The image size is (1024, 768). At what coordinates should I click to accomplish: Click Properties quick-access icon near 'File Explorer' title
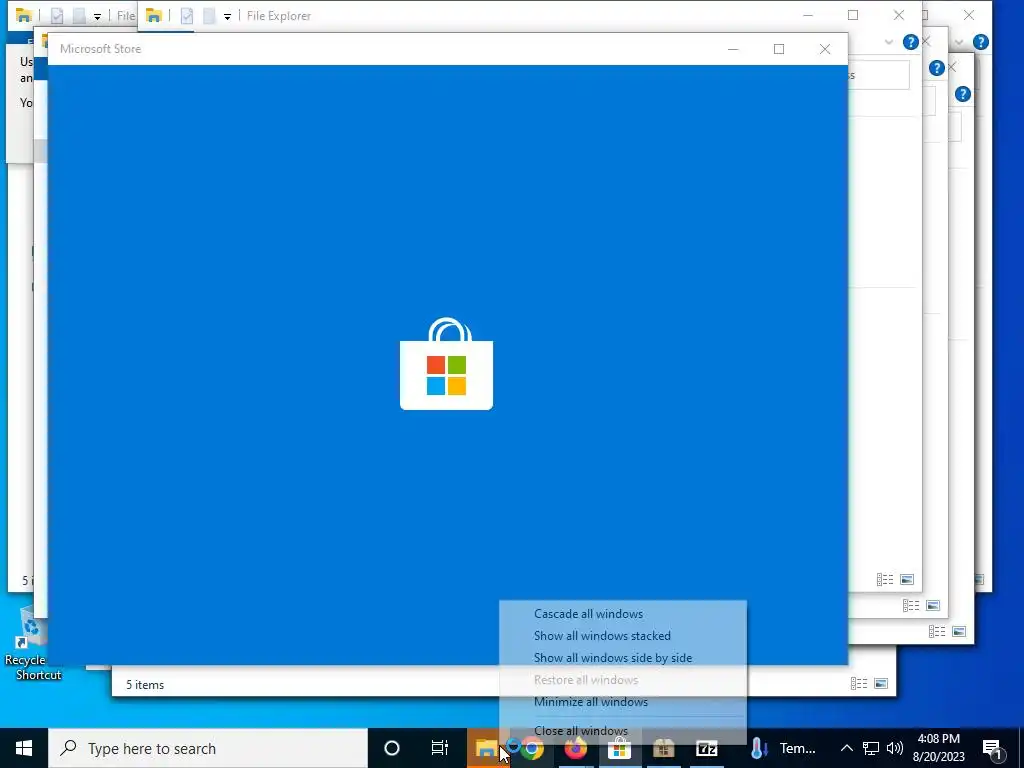coord(187,16)
